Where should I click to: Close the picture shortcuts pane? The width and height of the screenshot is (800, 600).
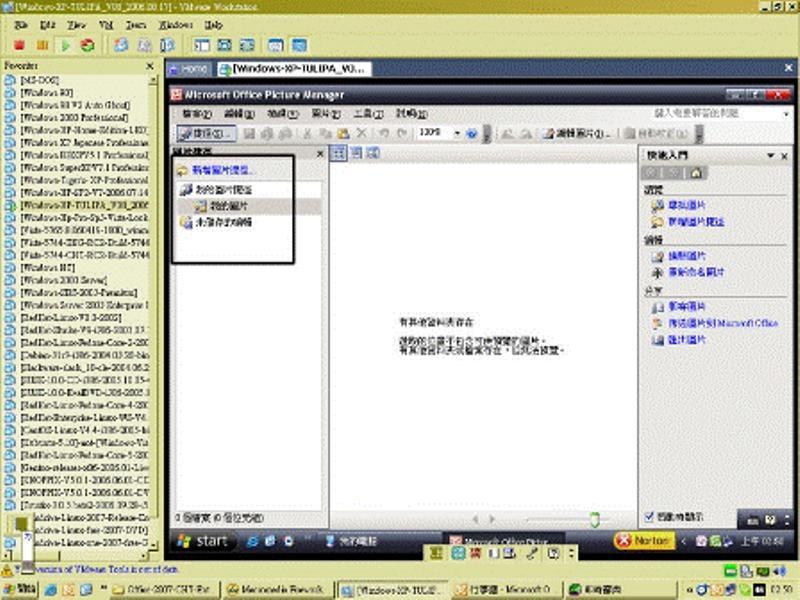(320, 153)
